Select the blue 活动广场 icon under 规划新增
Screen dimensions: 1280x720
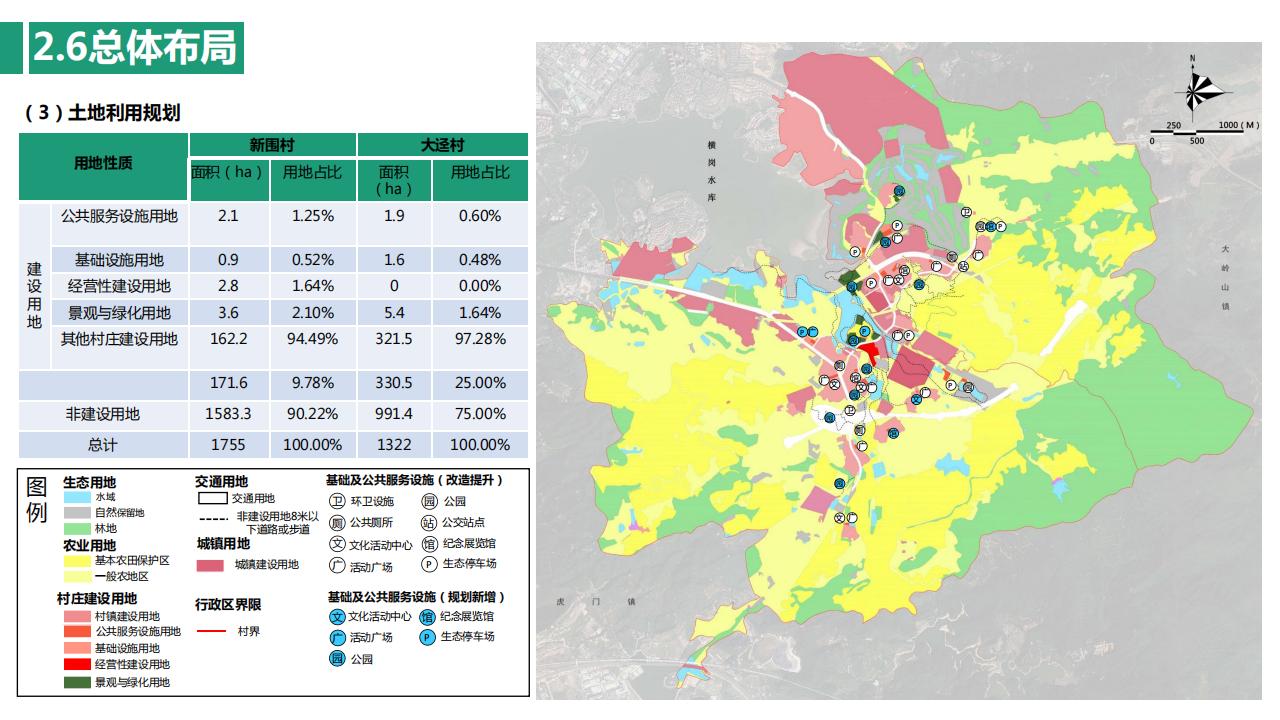coord(337,637)
